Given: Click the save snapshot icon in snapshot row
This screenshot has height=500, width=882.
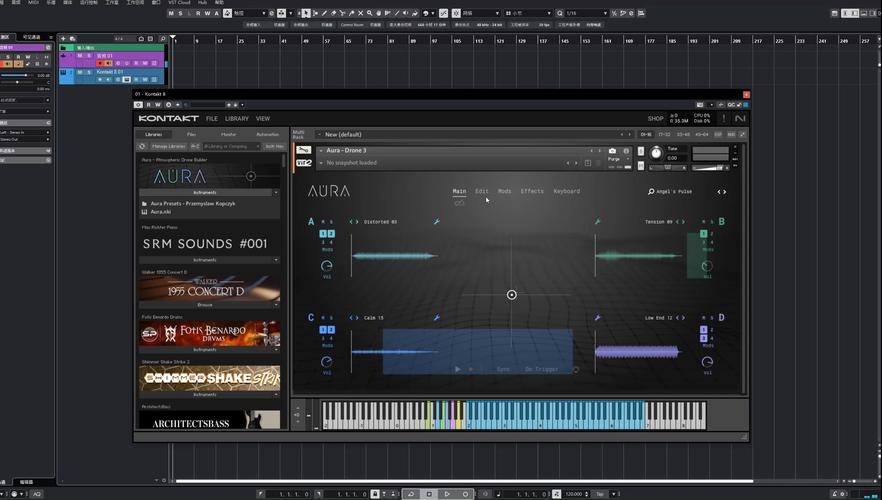Looking at the screenshot, I should [x=588, y=163].
